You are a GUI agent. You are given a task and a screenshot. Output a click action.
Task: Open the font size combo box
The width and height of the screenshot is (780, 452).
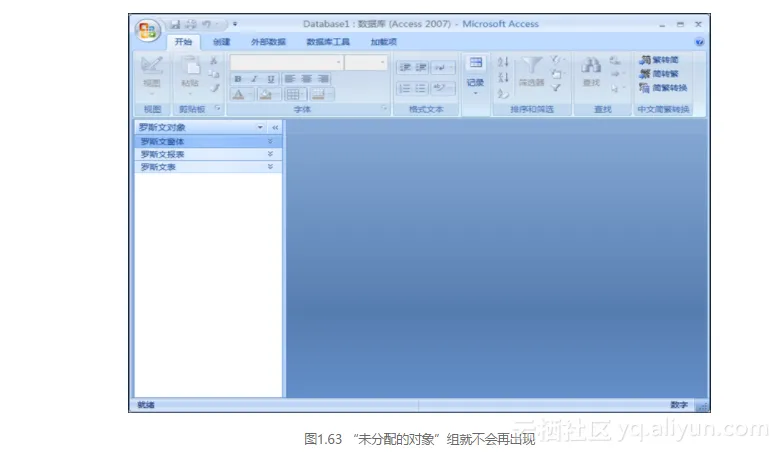[366, 63]
